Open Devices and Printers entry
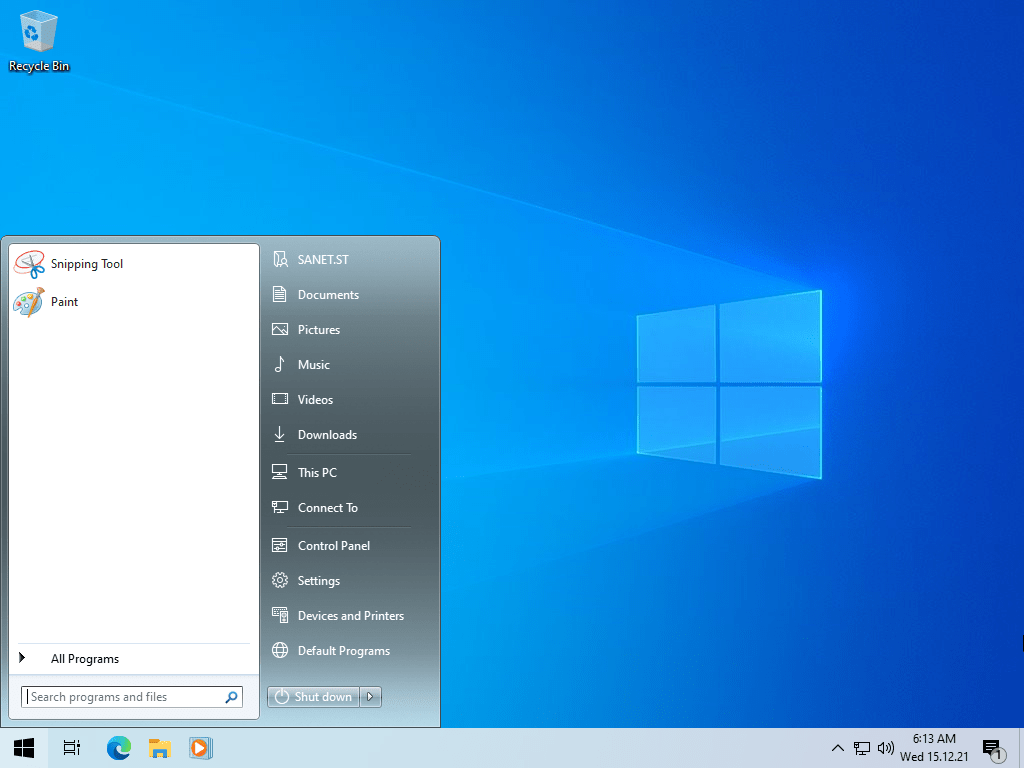The height and width of the screenshot is (768, 1024). pyautogui.click(x=351, y=615)
